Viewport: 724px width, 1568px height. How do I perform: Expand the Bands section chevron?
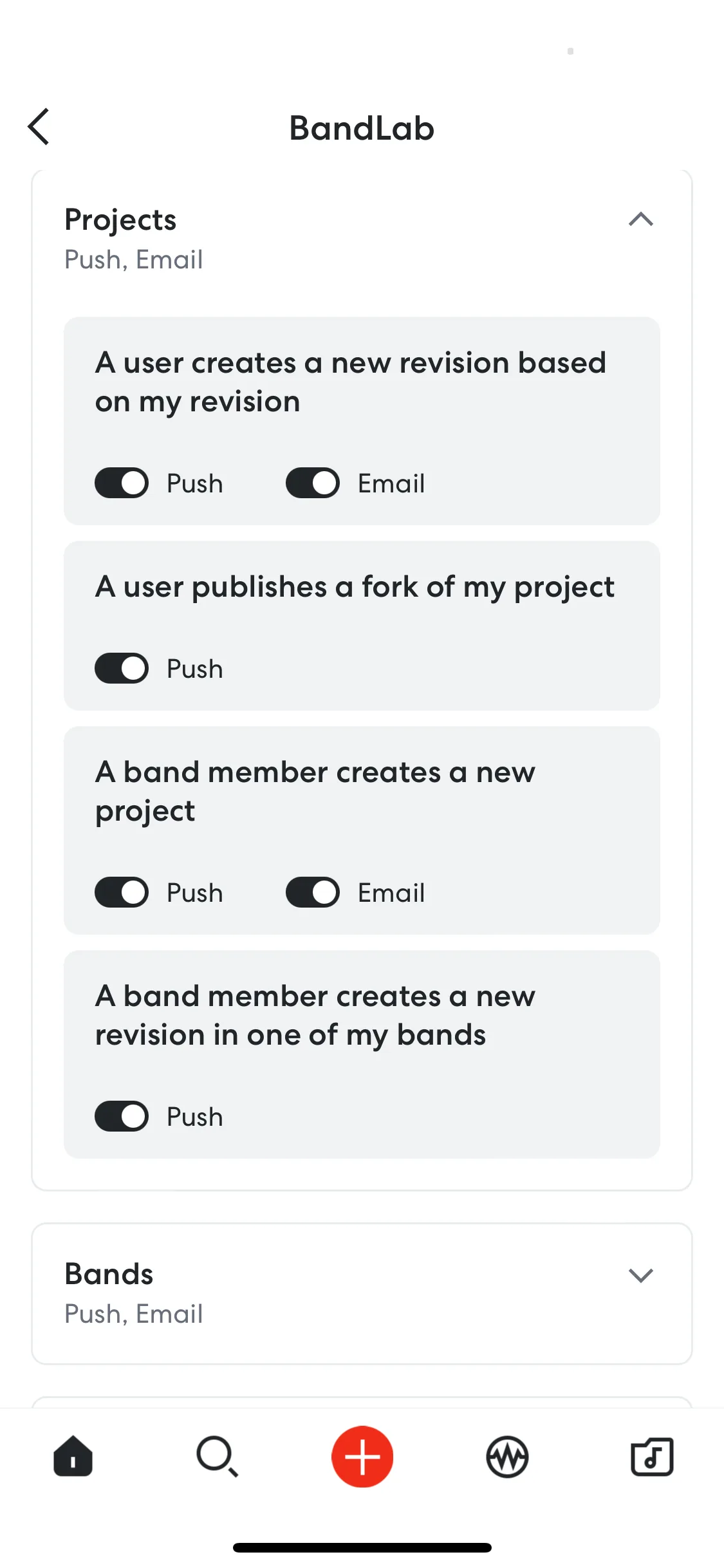641,1275
